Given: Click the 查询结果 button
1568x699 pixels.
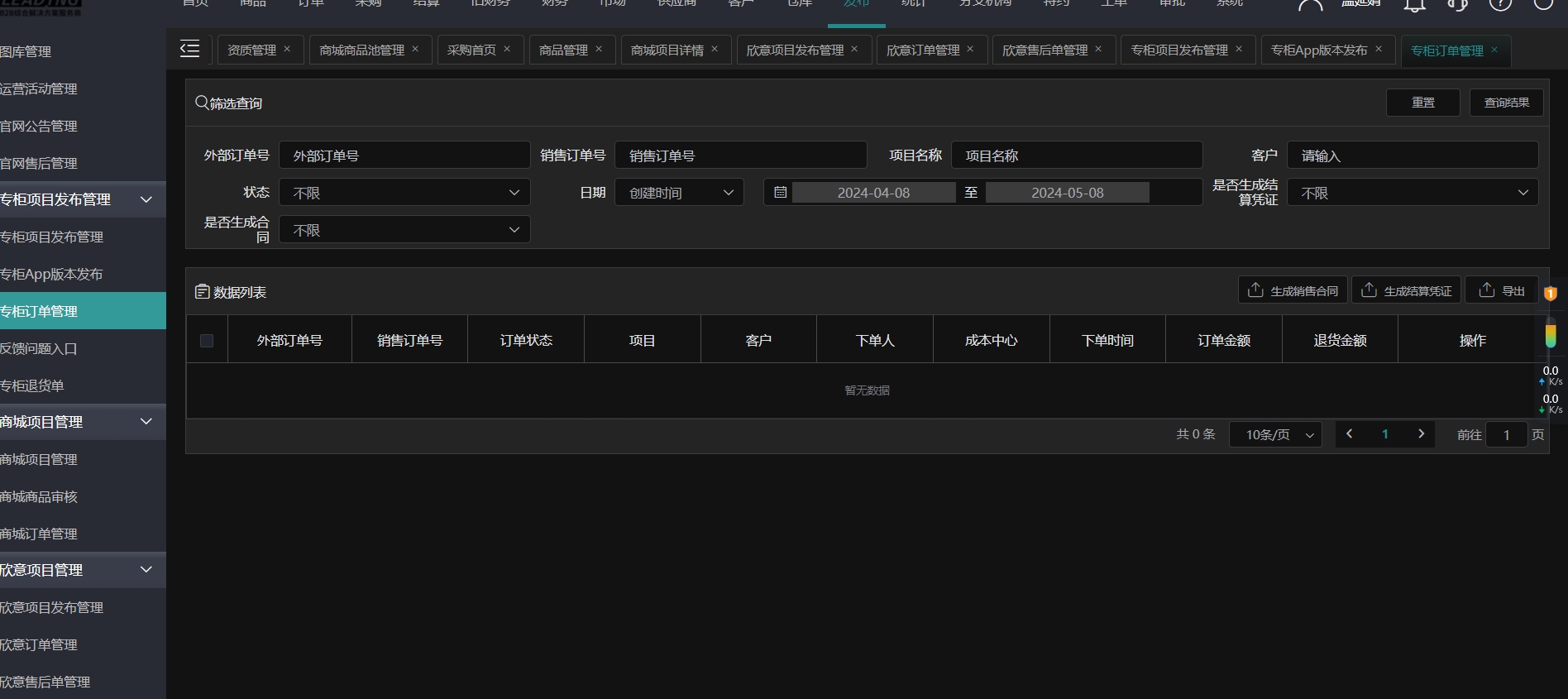Looking at the screenshot, I should (x=1507, y=103).
